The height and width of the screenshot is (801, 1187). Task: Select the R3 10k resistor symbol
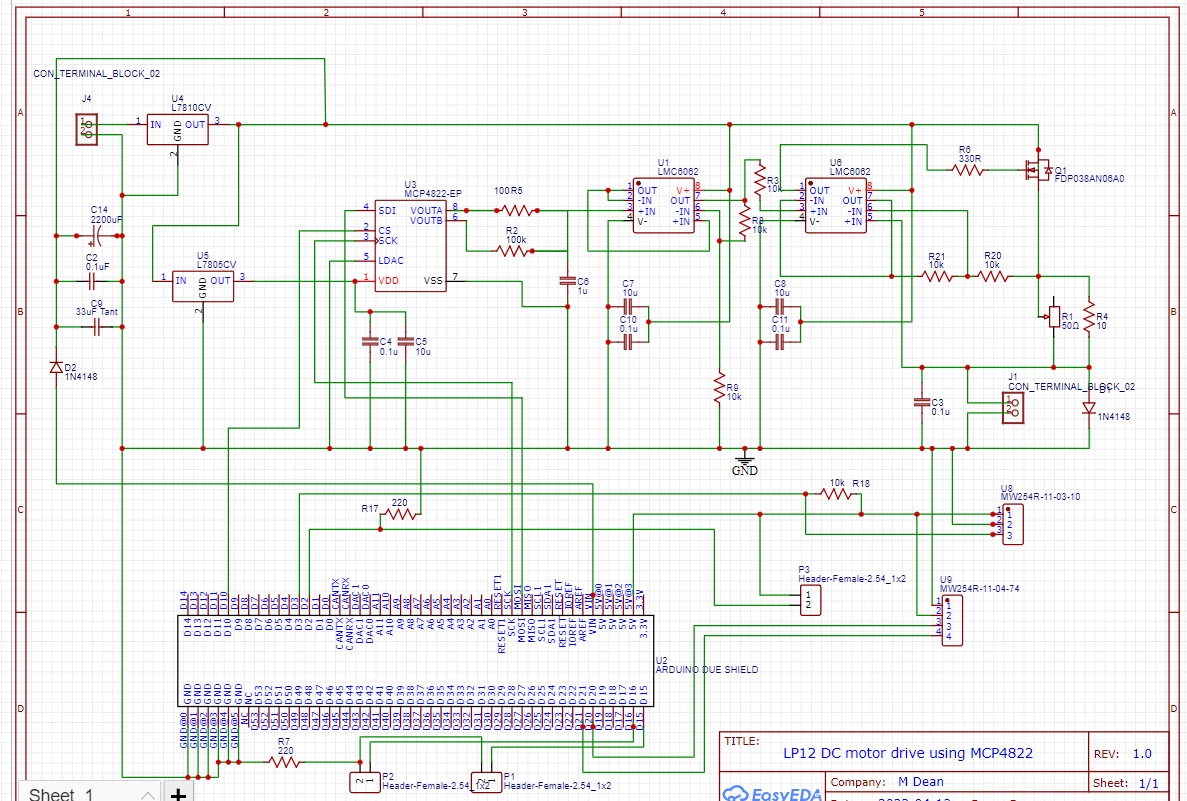(760, 180)
